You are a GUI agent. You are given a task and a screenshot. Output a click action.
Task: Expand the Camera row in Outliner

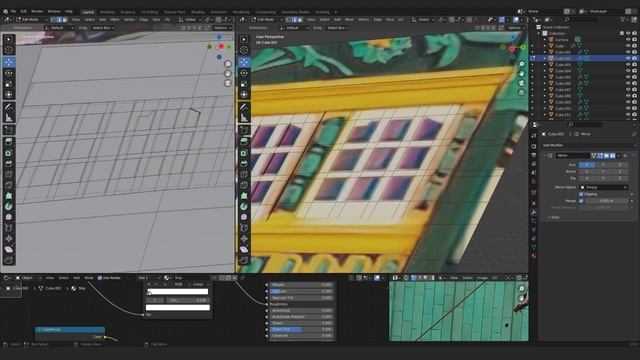coord(544,40)
